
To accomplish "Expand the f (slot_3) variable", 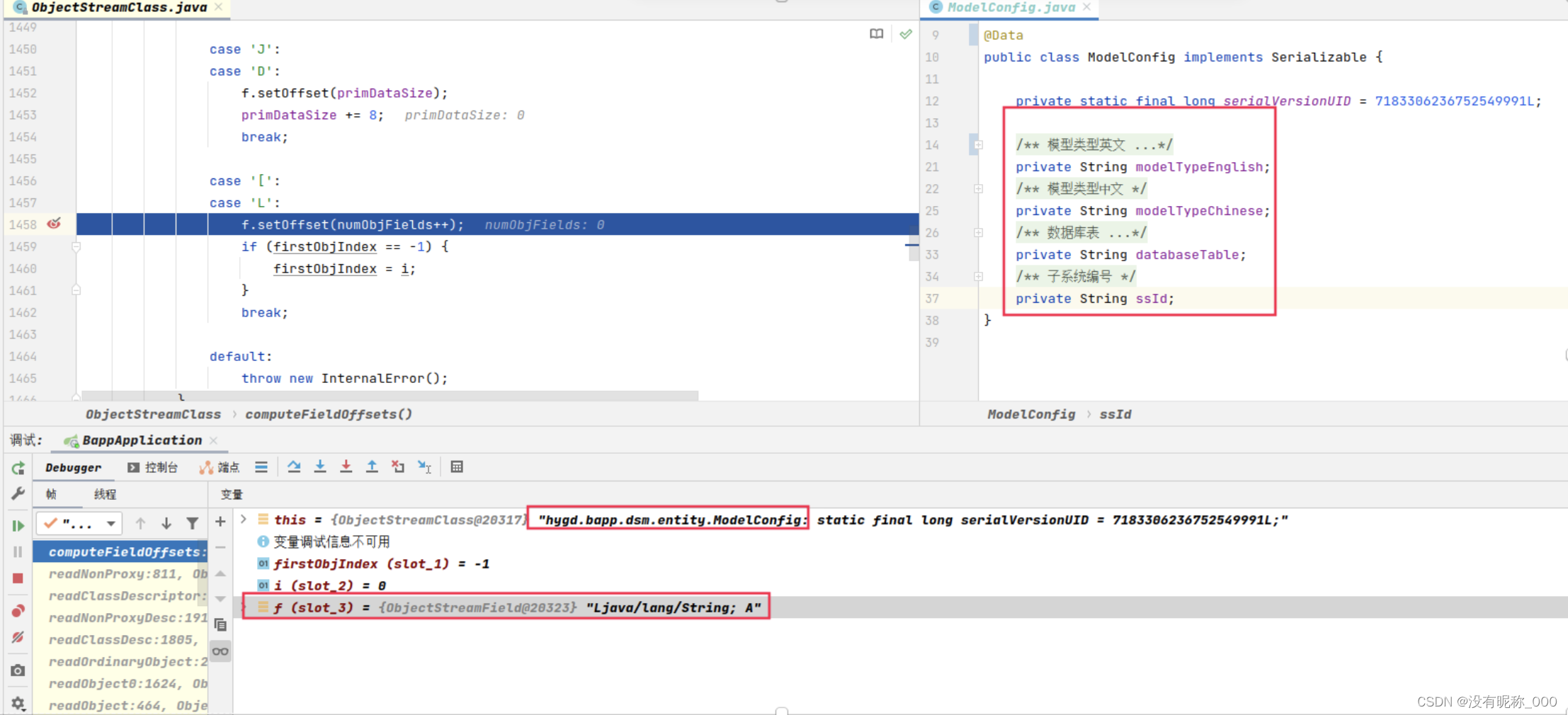I will (245, 607).
